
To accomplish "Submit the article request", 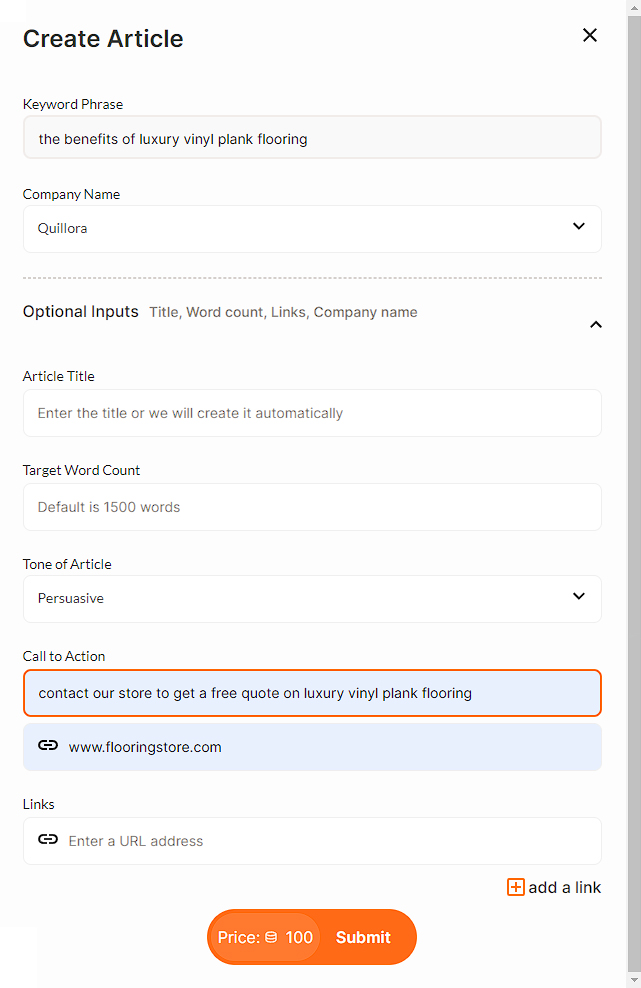I will tap(363, 937).
